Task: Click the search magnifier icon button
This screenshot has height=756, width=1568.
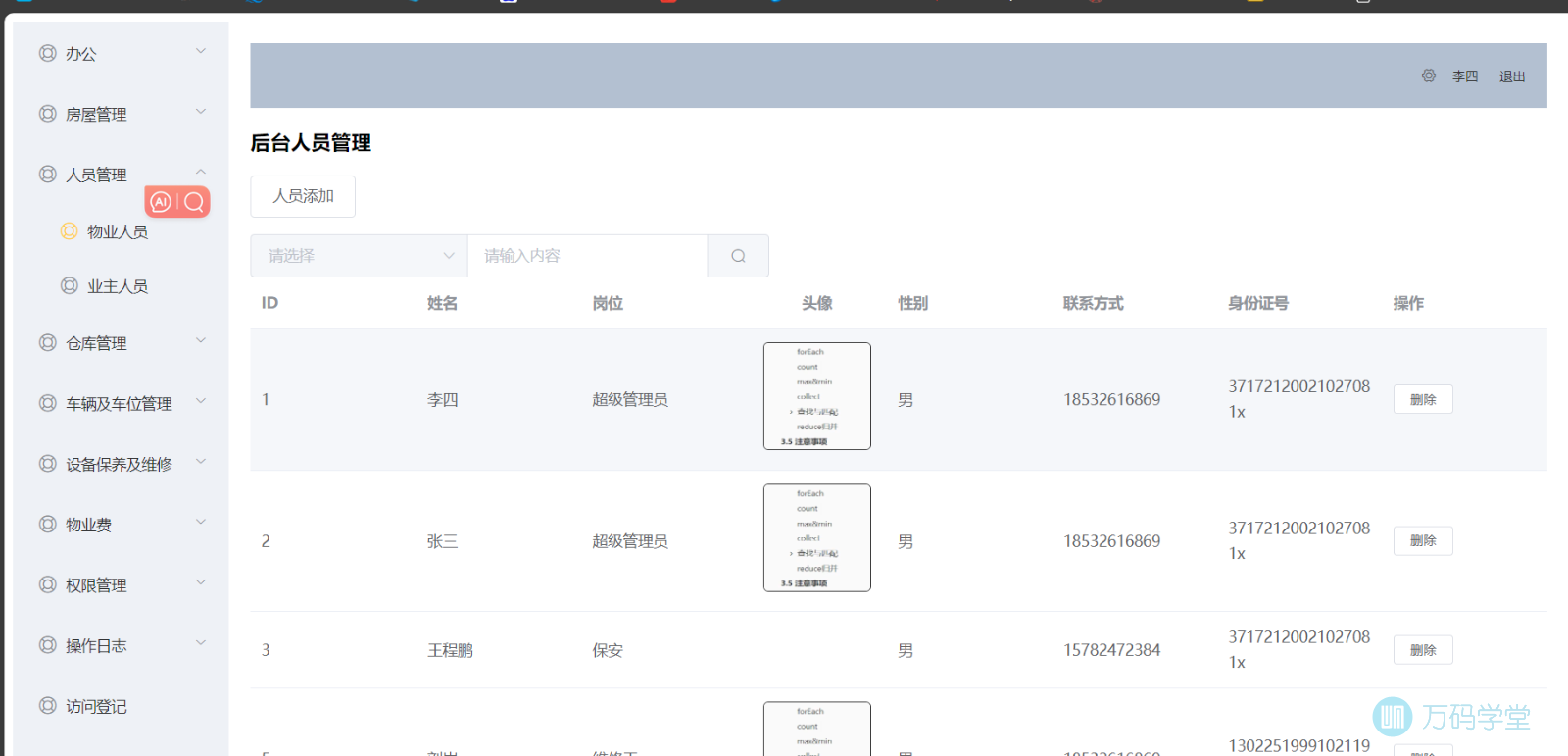Action: (x=738, y=256)
